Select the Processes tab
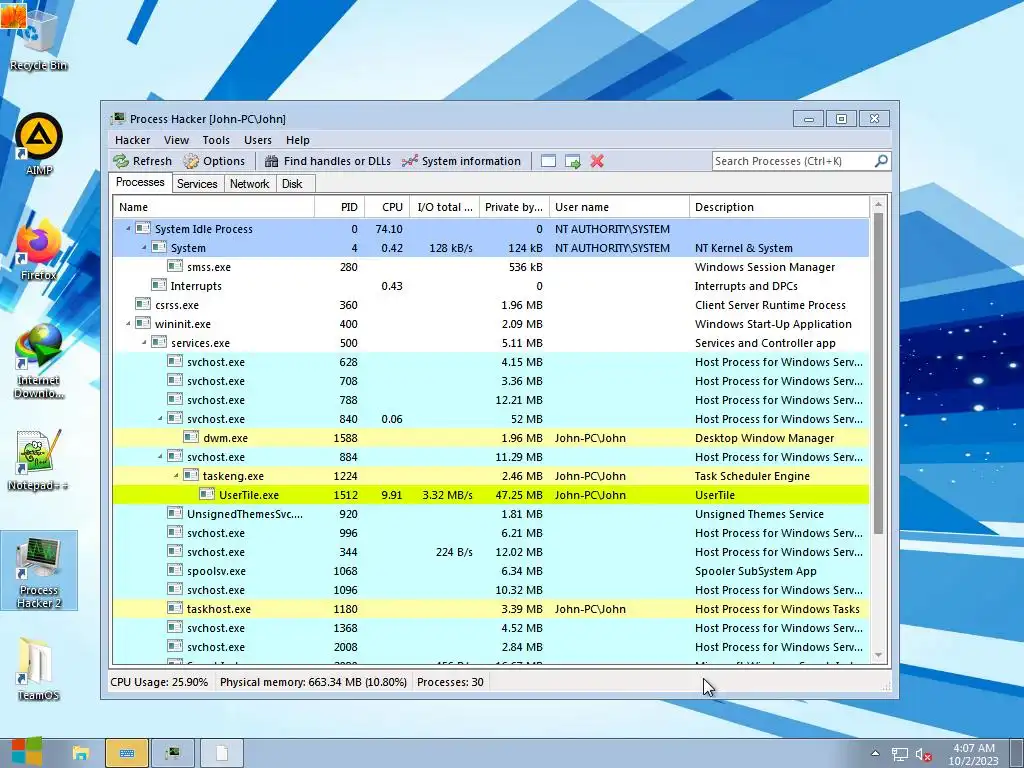This screenshot has height=768, width=1024. coord(140,182)
